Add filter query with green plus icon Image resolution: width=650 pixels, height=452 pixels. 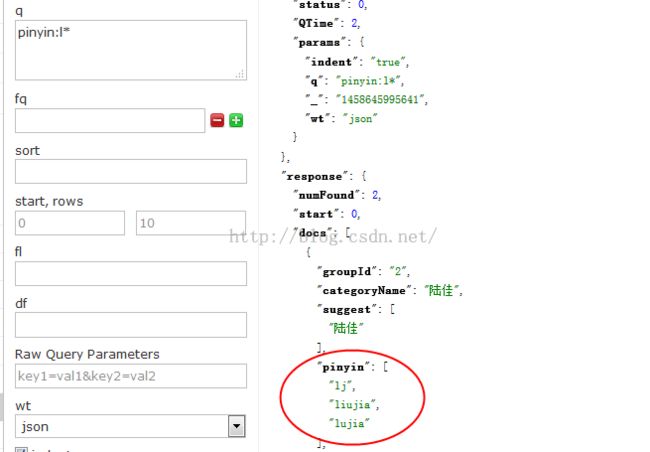tap(236, 120)
